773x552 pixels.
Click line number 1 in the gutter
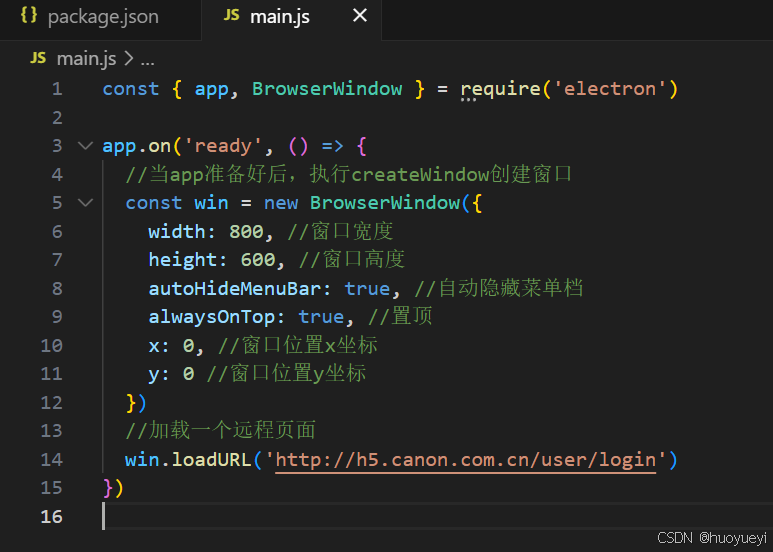(57, 89)
